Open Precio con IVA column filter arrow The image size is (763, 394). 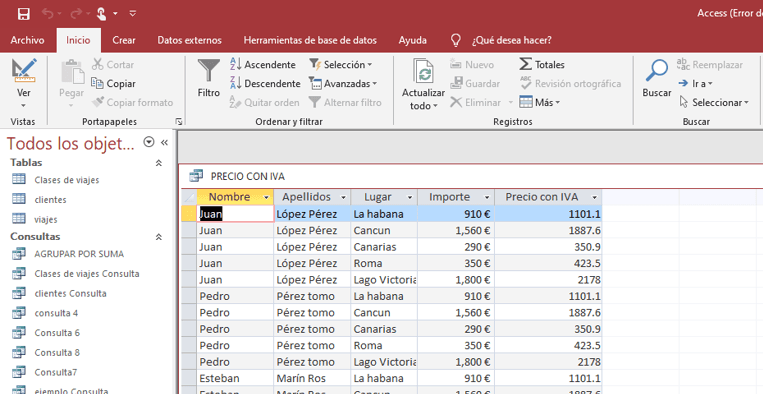(594, 197)
